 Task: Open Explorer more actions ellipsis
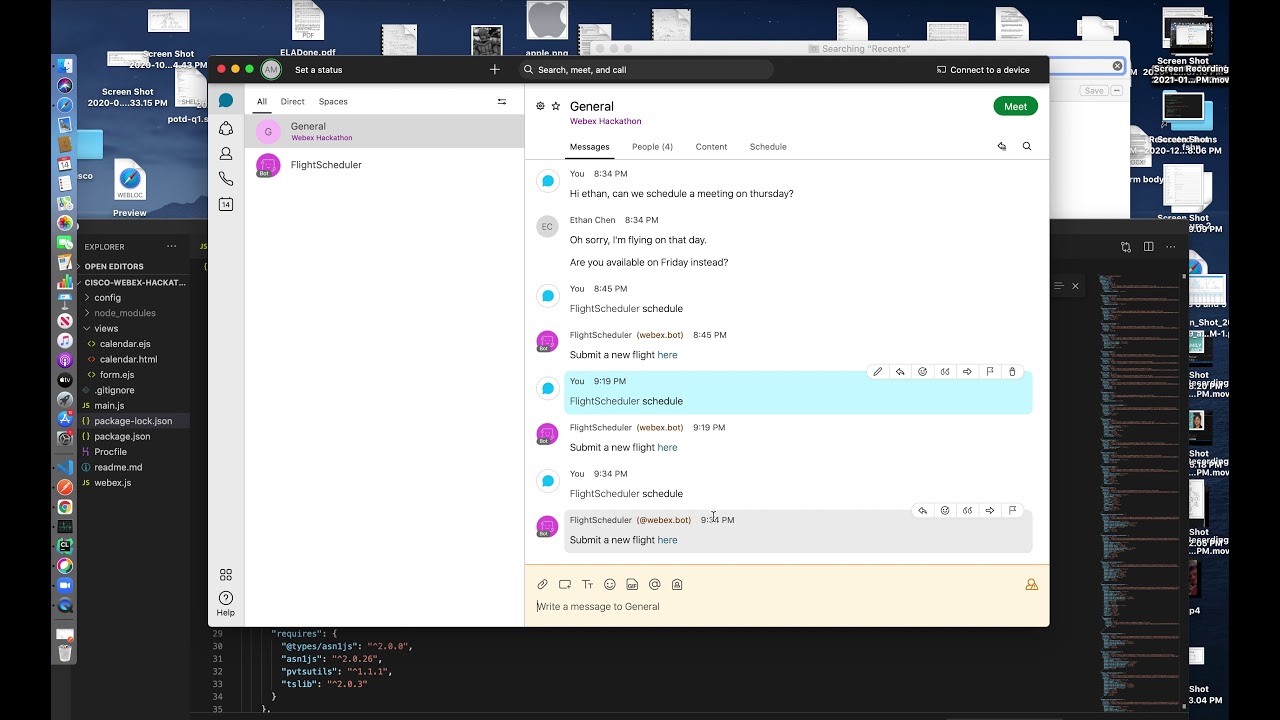171,247
